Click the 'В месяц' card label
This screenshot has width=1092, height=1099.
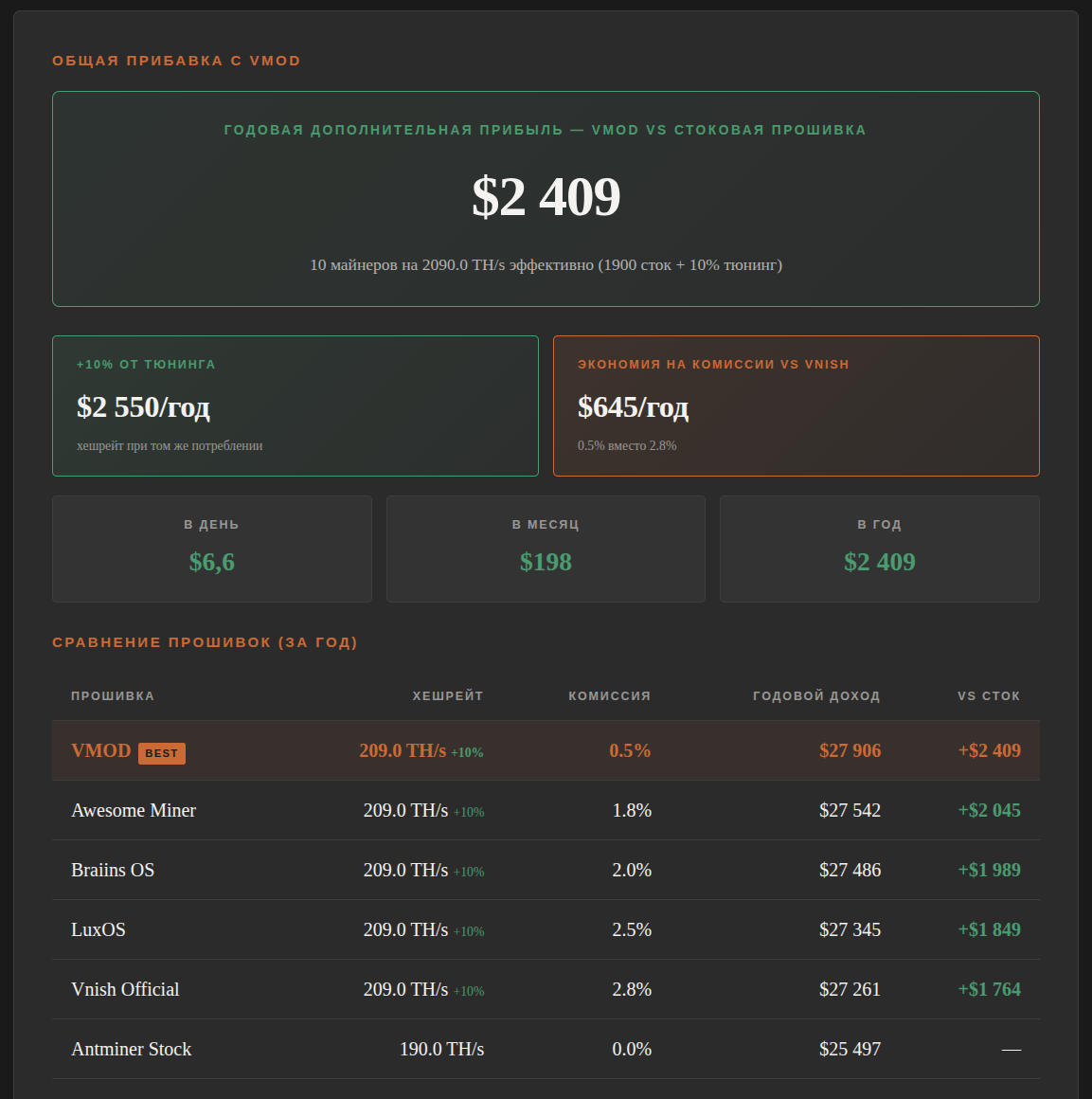click(546, 524)
